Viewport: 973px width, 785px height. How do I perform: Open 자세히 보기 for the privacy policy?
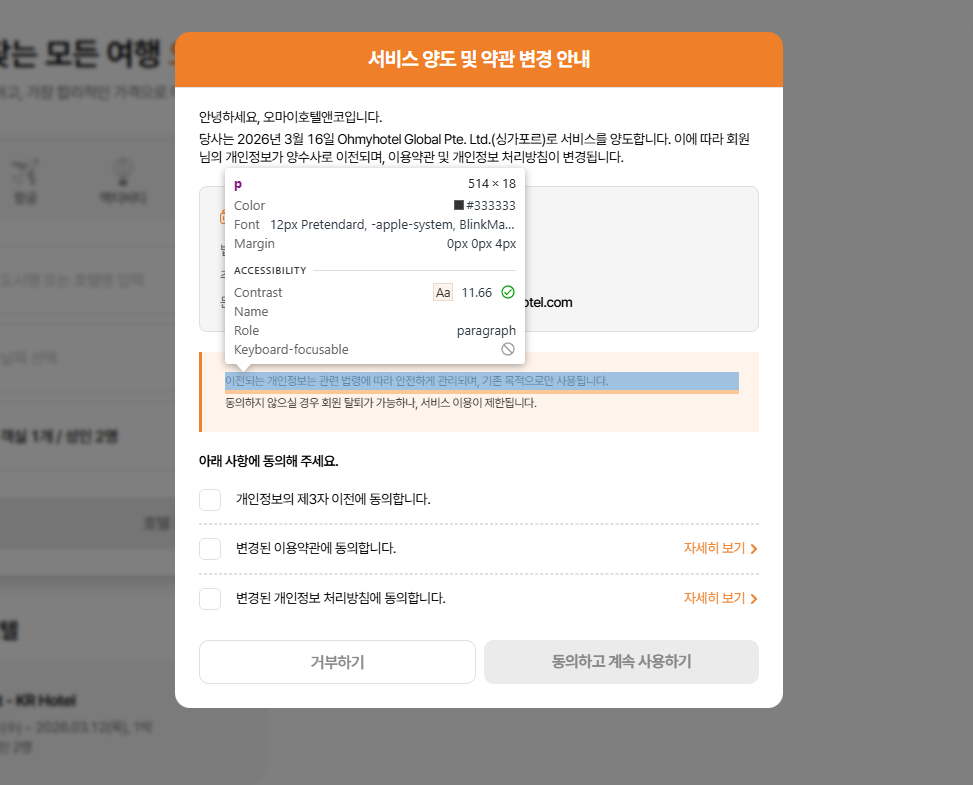pos(720,598)
